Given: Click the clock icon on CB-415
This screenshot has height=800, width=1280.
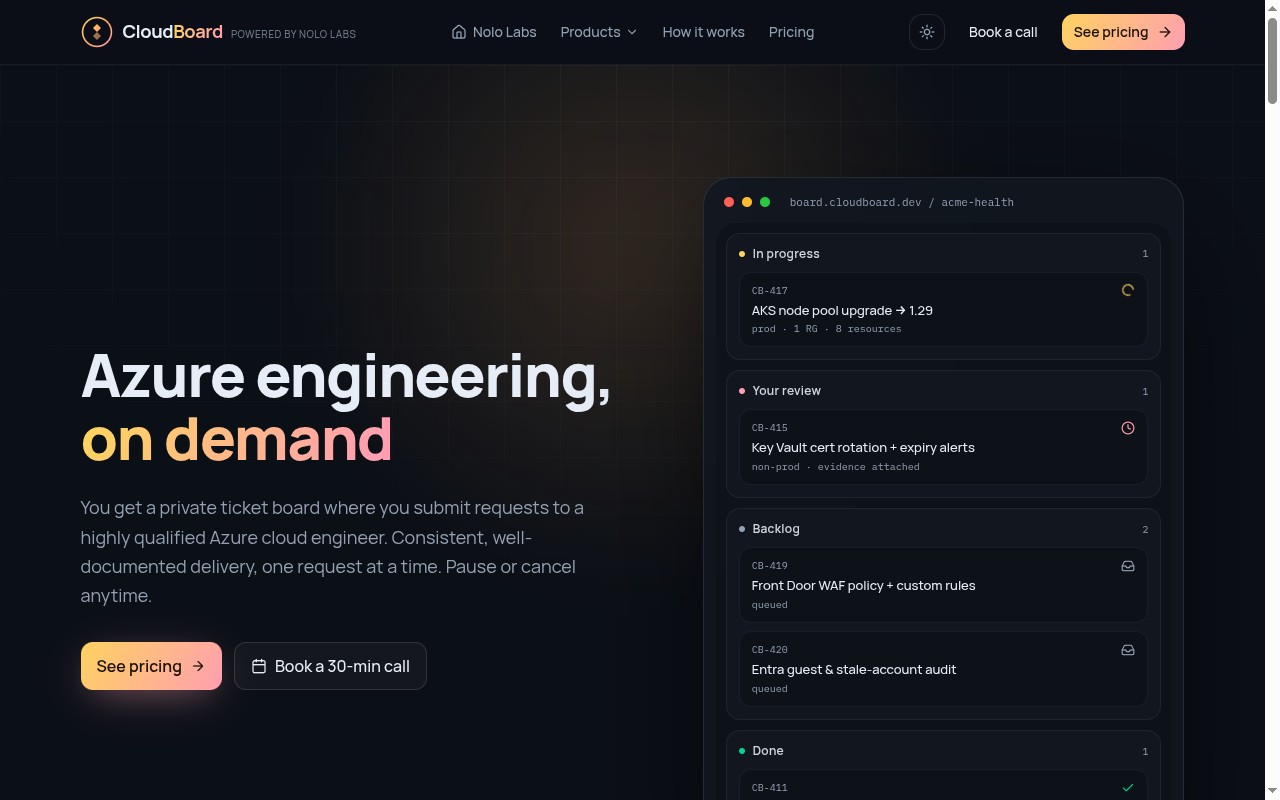Looking at the screenshot, I should tap(1128, 428).
